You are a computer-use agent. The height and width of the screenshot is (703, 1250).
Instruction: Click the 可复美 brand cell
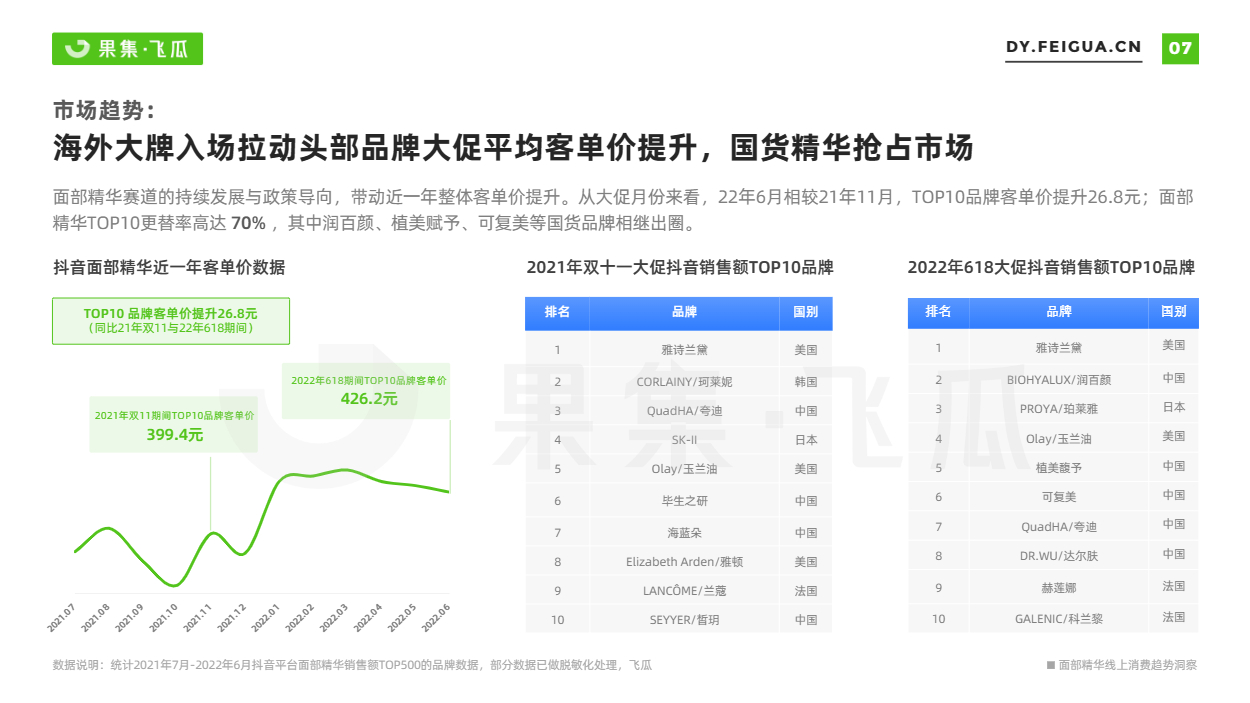1058,497
